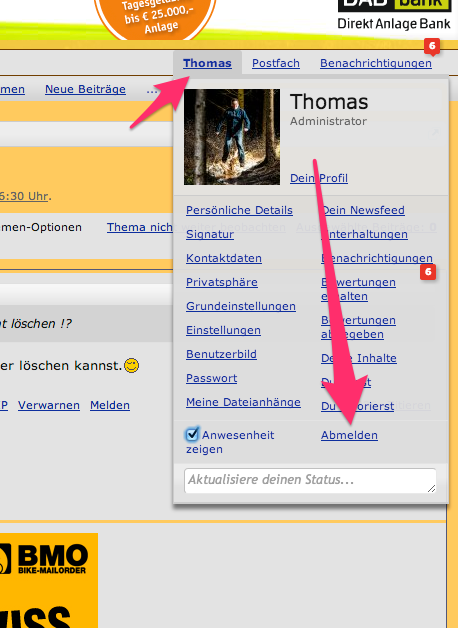This screenshot has height=628, width=458.
Task: Click Thomas's profile avatar picture
Action: pos(232,137)
